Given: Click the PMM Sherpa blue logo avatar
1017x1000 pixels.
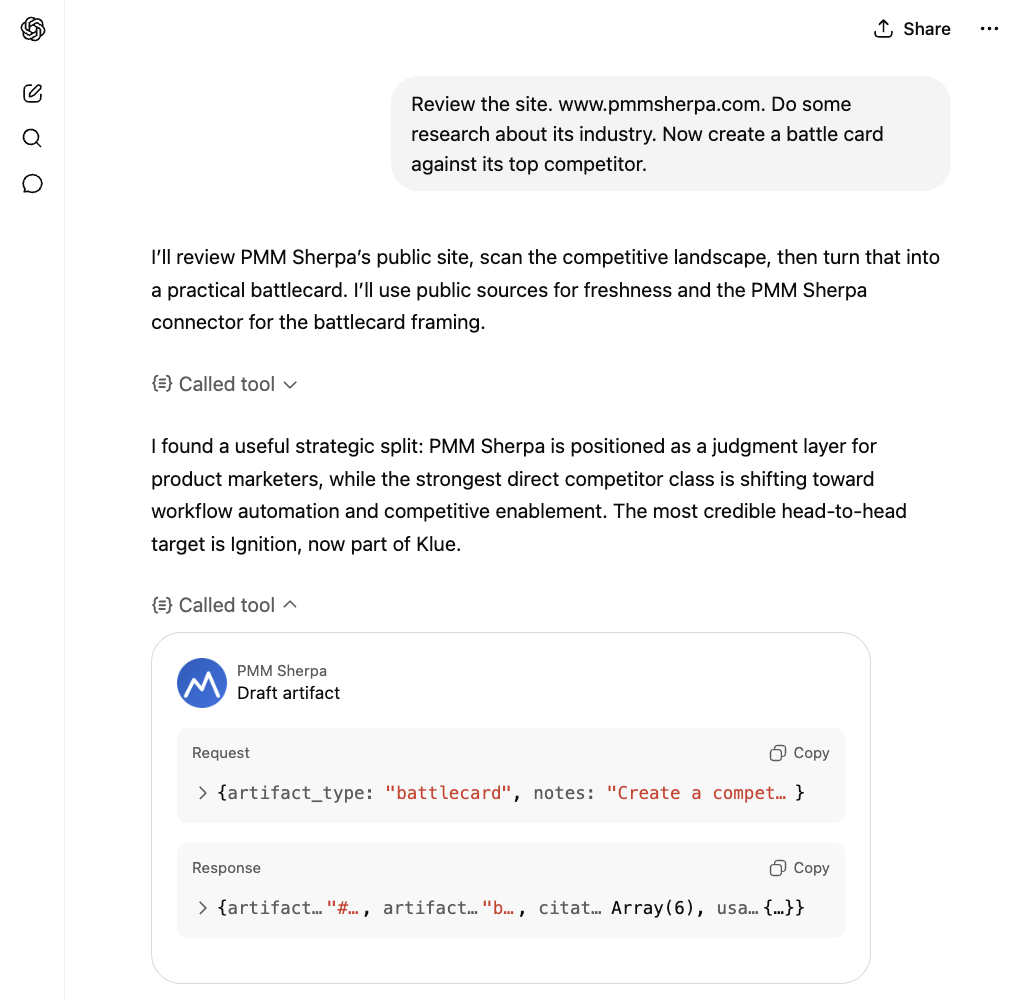Looking at the screenshot, I should pyautogui.click(x=202, y=683).
